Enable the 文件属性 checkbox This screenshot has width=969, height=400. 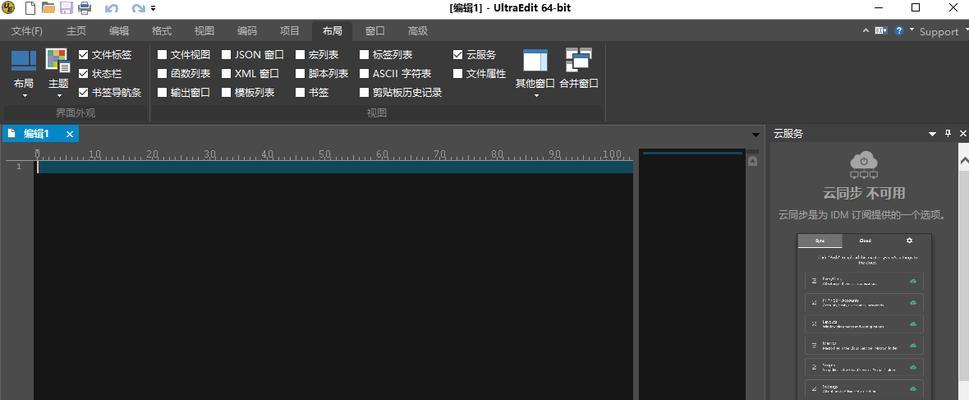click(457, 74)
